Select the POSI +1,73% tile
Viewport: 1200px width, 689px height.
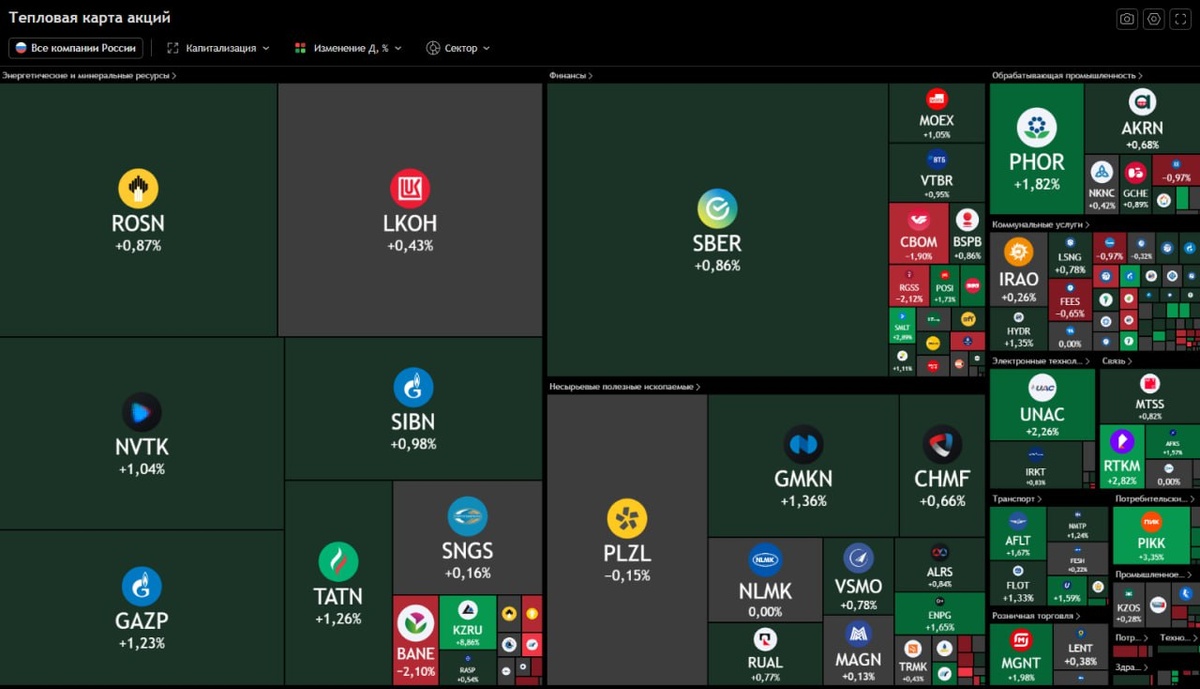point(945,286)
